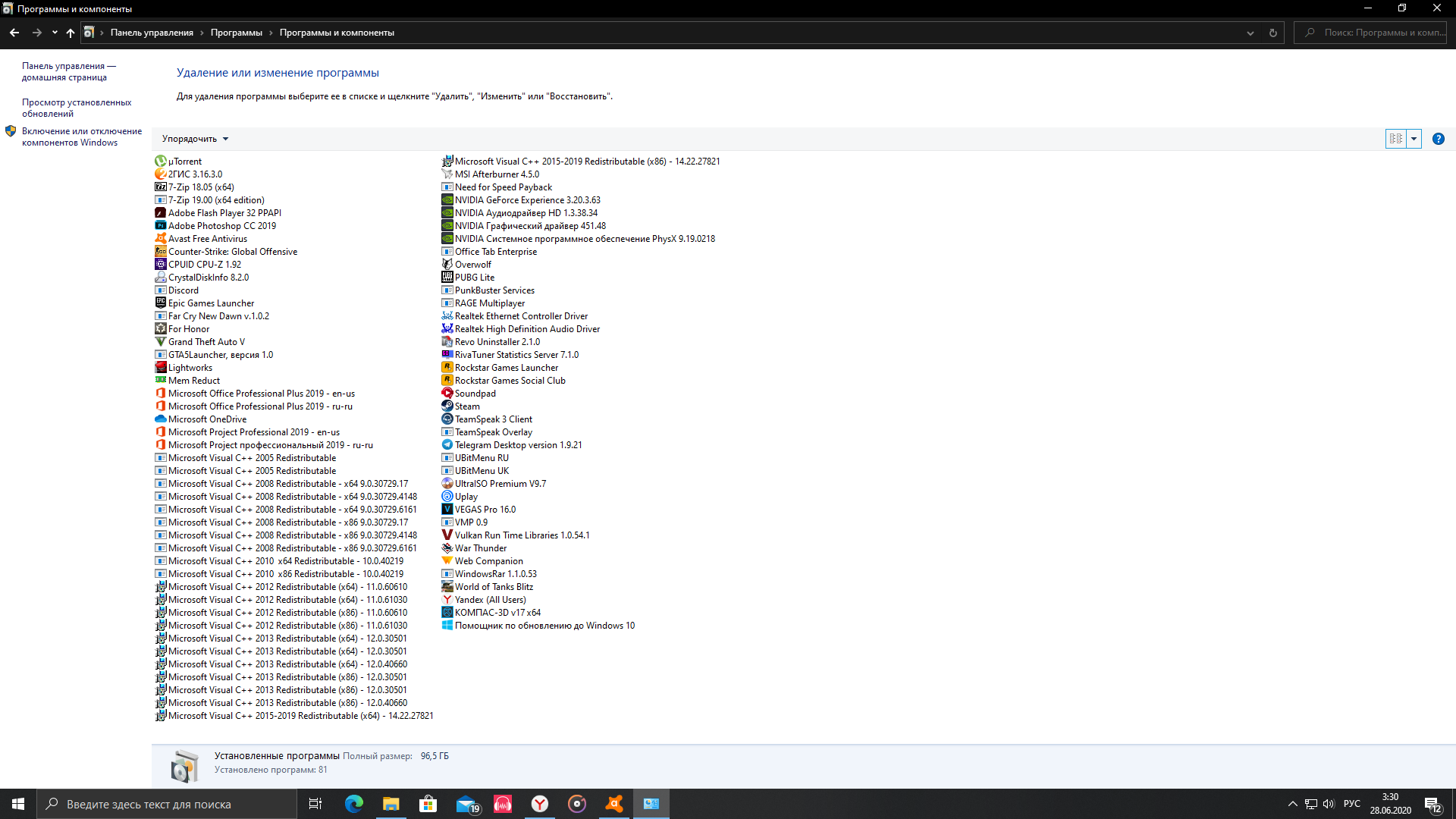This screenshot has width=1456, height=819.
Task: Click the Epic Games Launcher icon
Action: 160,303
